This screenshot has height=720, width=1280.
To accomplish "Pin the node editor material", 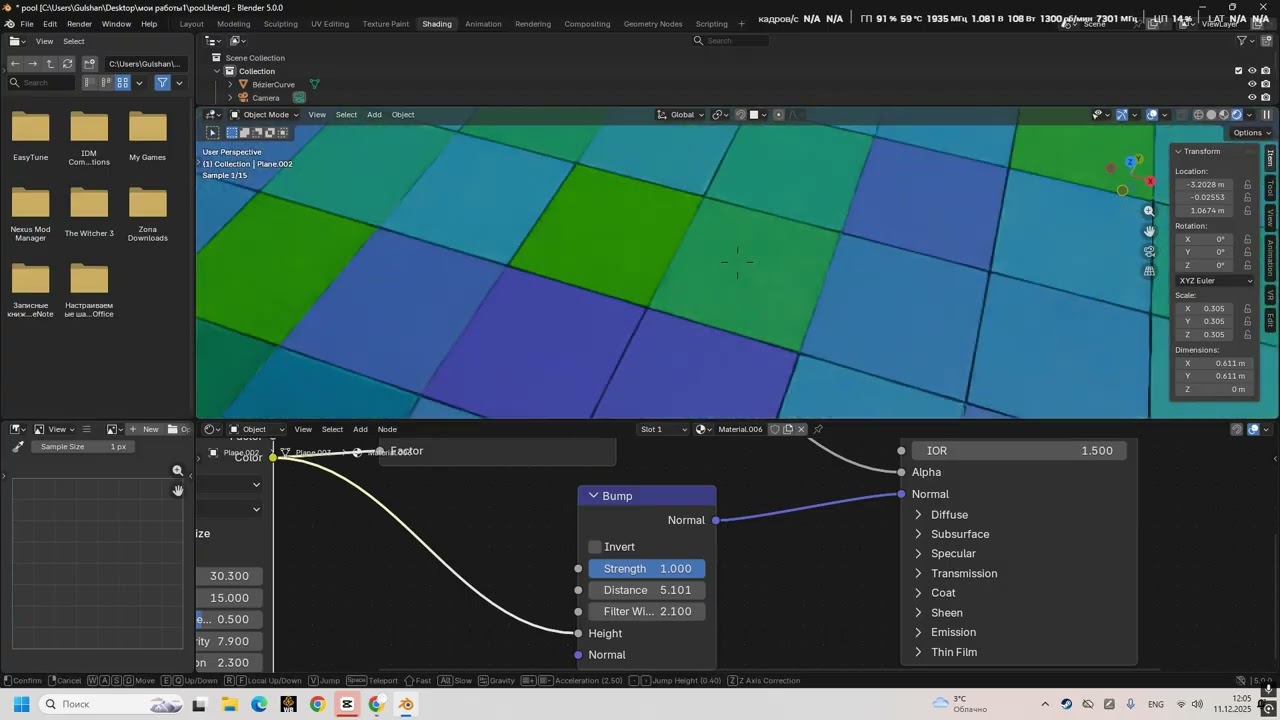I will tap(818, 430).
